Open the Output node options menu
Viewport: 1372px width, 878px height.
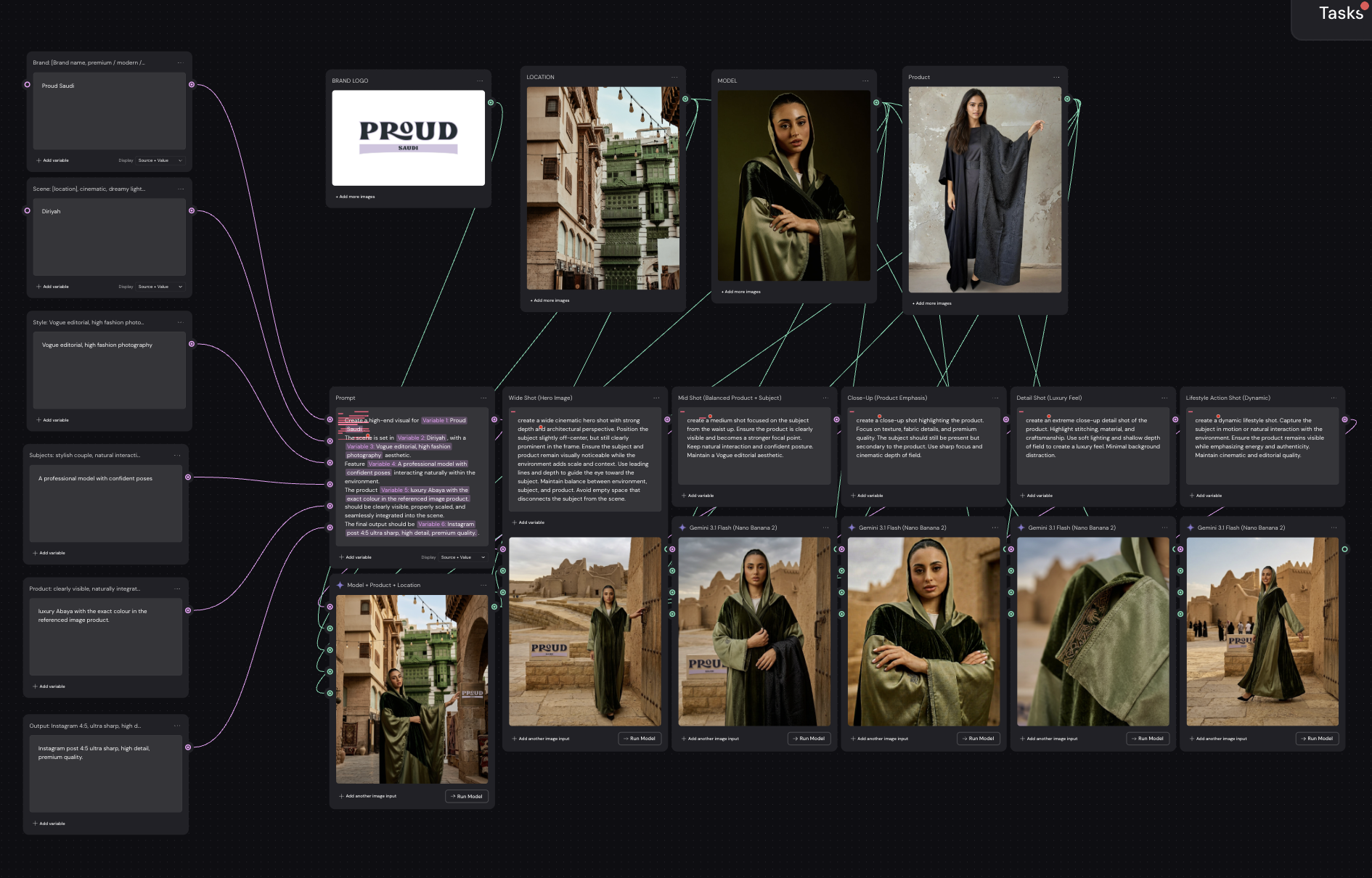coord(177,726)
